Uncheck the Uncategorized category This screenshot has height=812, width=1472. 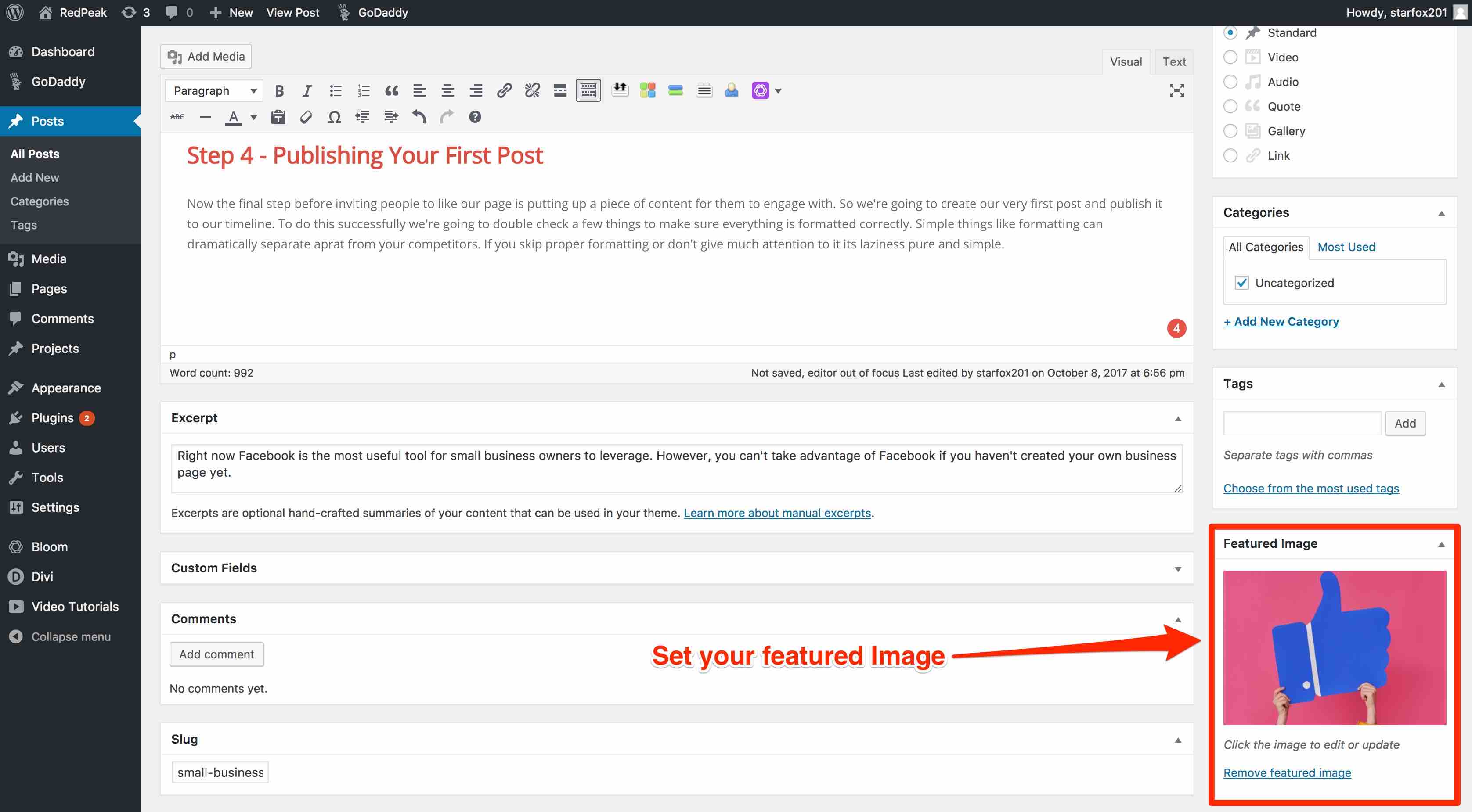coord(1241,283)
